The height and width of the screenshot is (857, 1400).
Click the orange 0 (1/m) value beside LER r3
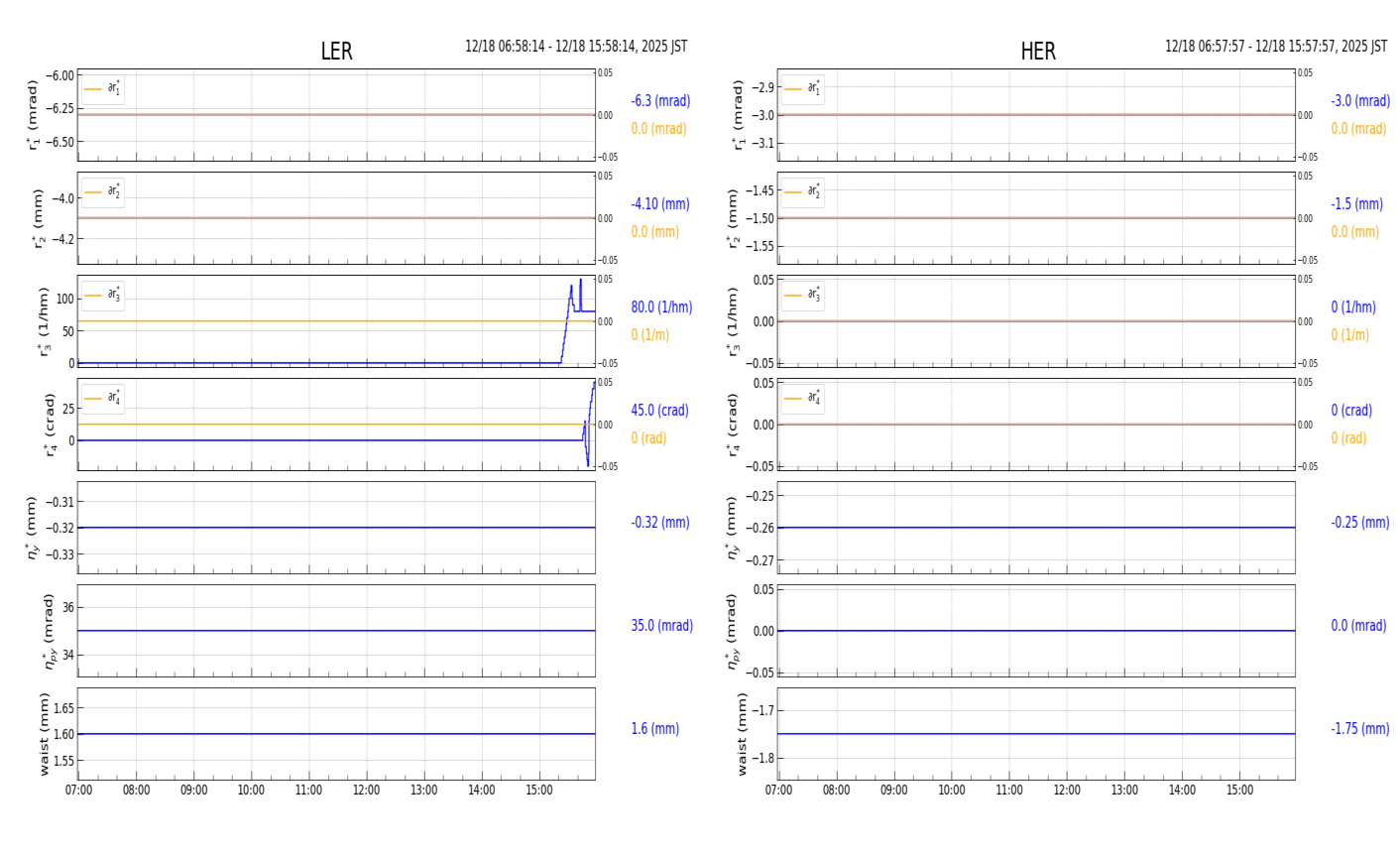point(650,335)
